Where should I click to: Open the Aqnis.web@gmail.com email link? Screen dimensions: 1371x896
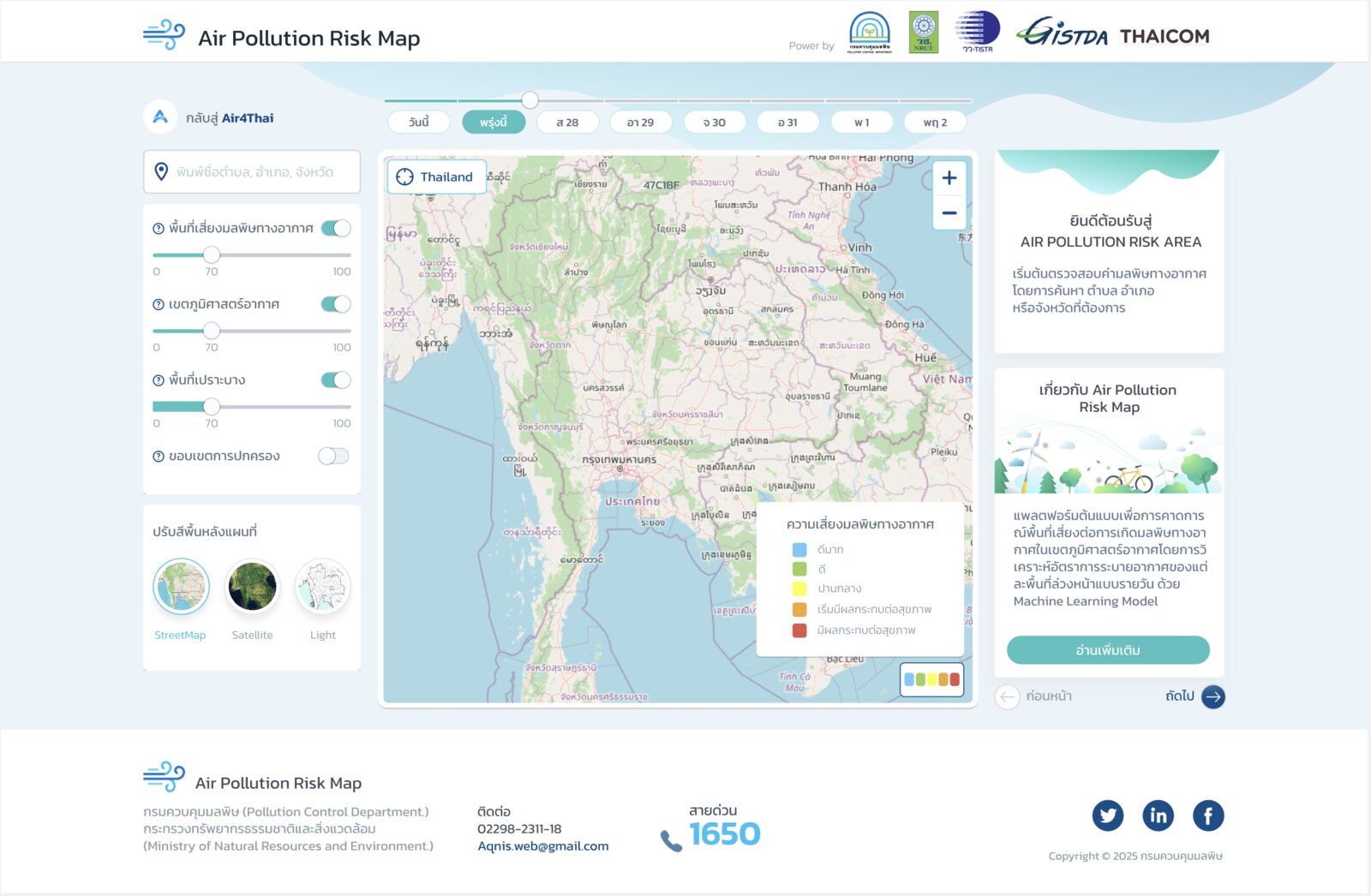543,846
